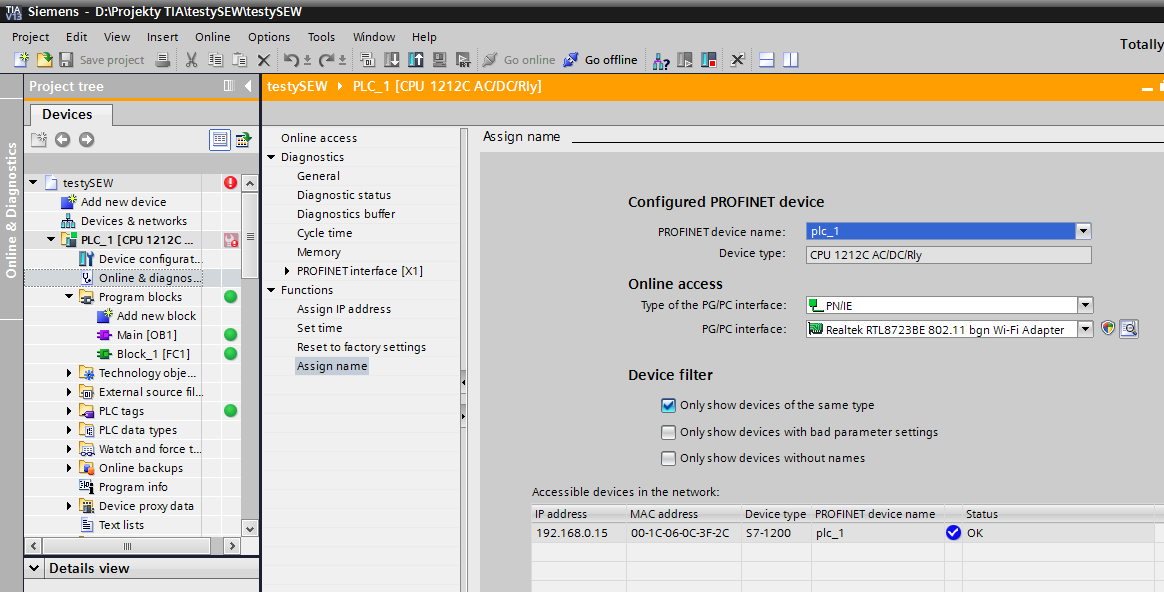Click the Start runtime RT icon
Viewport: 1164px width, 592px height.
tap(463, 59)
